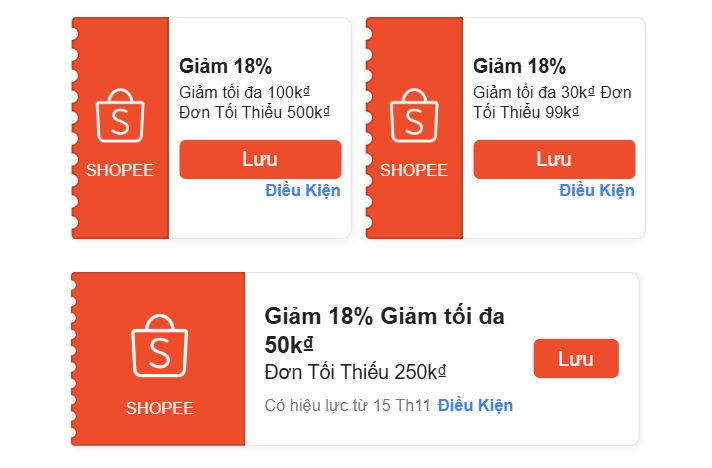
Task: Open Điều Kiện next to the validity date
Action: coord(475,405)
